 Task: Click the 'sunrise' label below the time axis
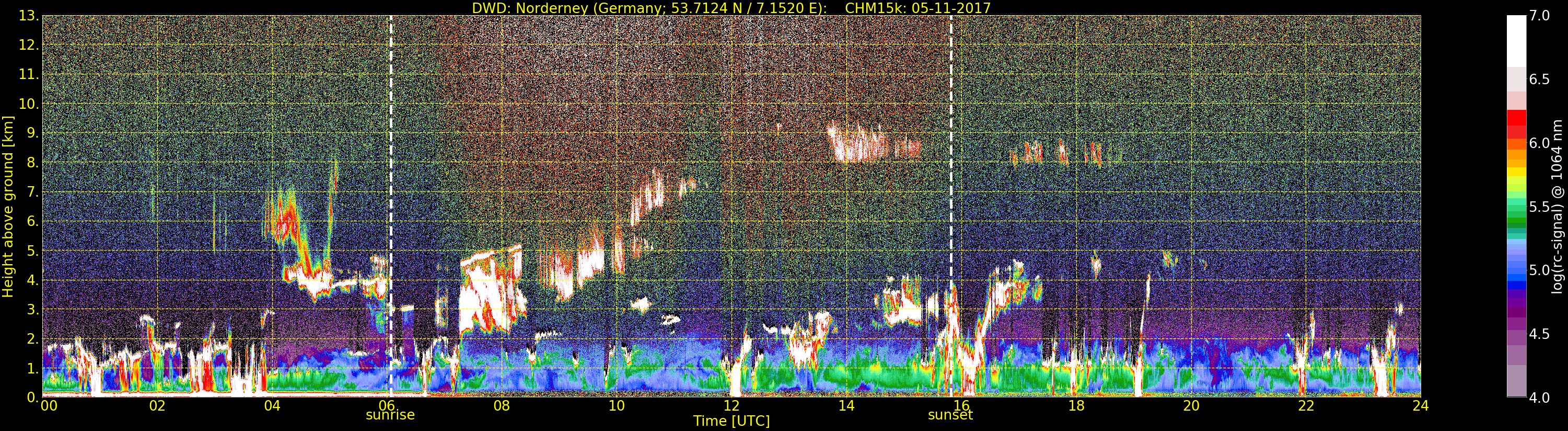(390, 415)
